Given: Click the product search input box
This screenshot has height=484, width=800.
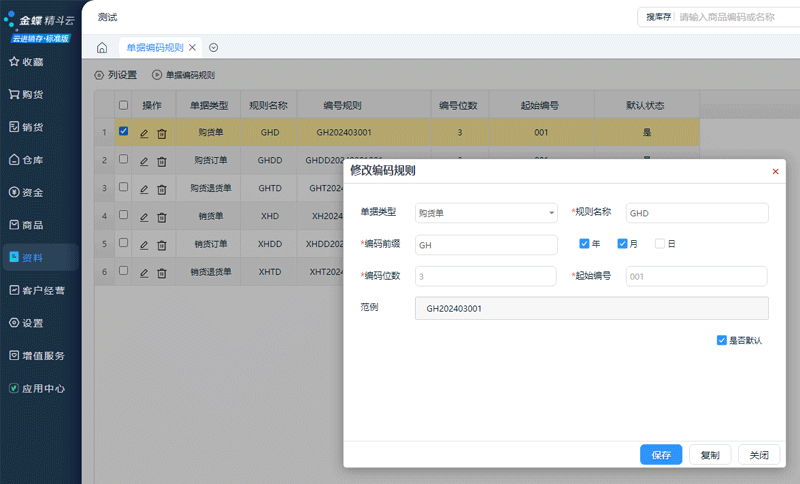Looking at the screenshot, I should click(x=738, y=17).
